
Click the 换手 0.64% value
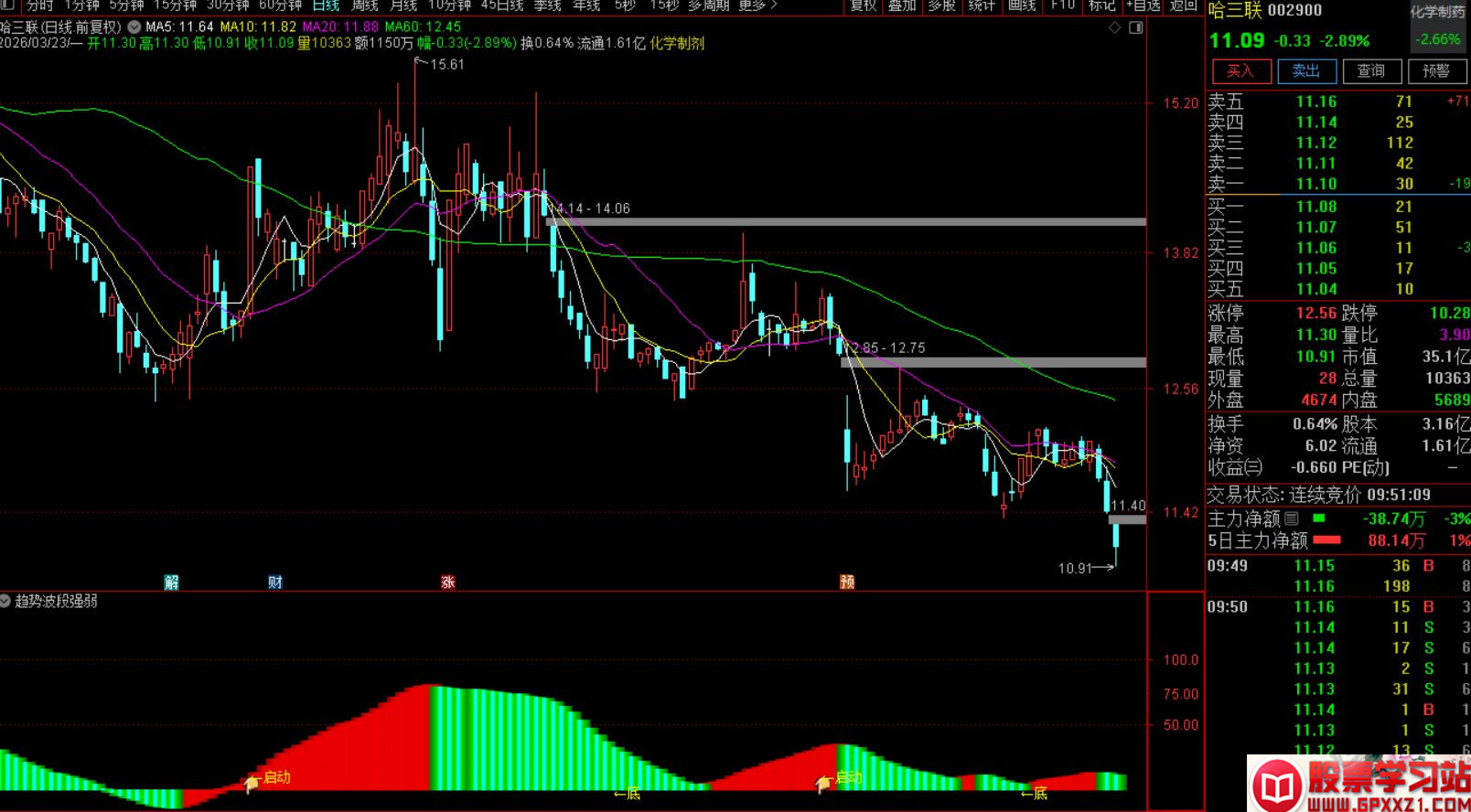pos(1315,424)
